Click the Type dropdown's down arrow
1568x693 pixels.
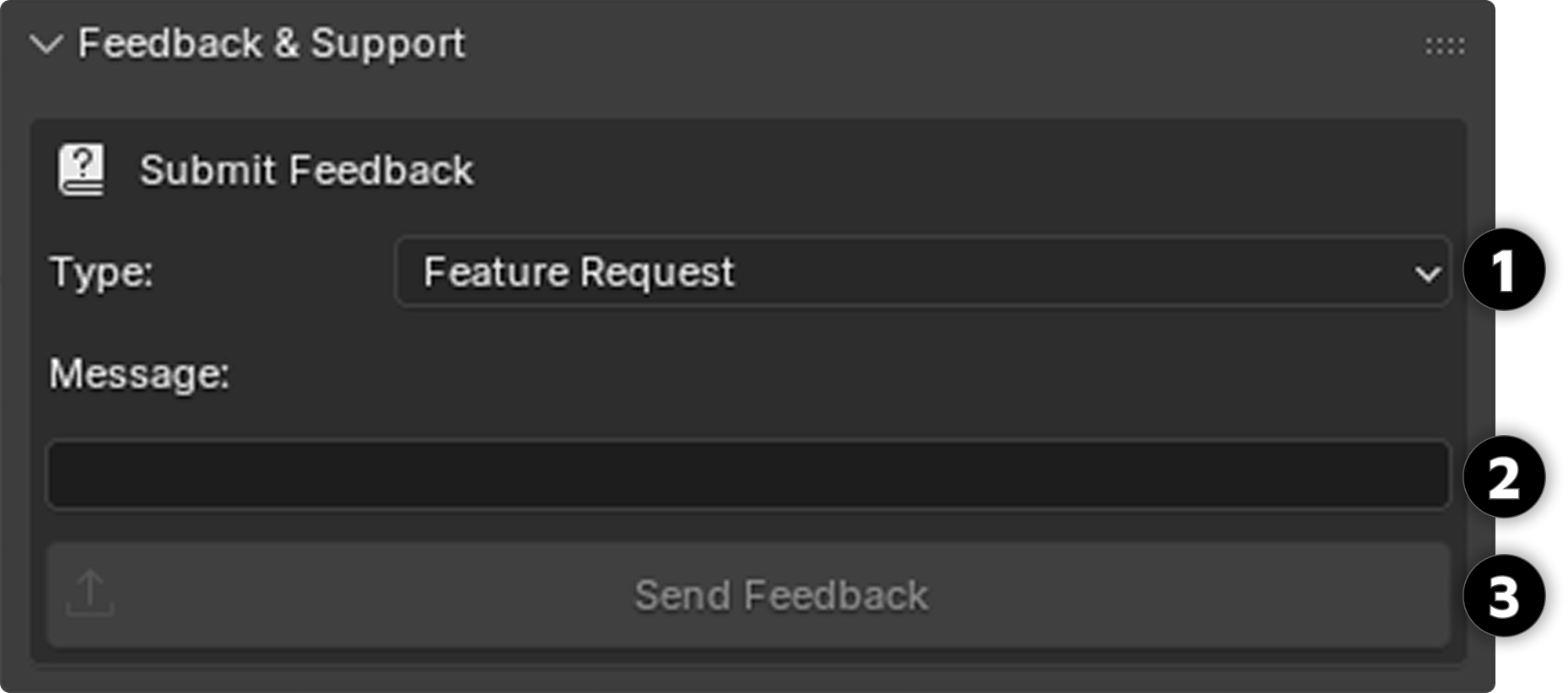tap(1427, 274)
